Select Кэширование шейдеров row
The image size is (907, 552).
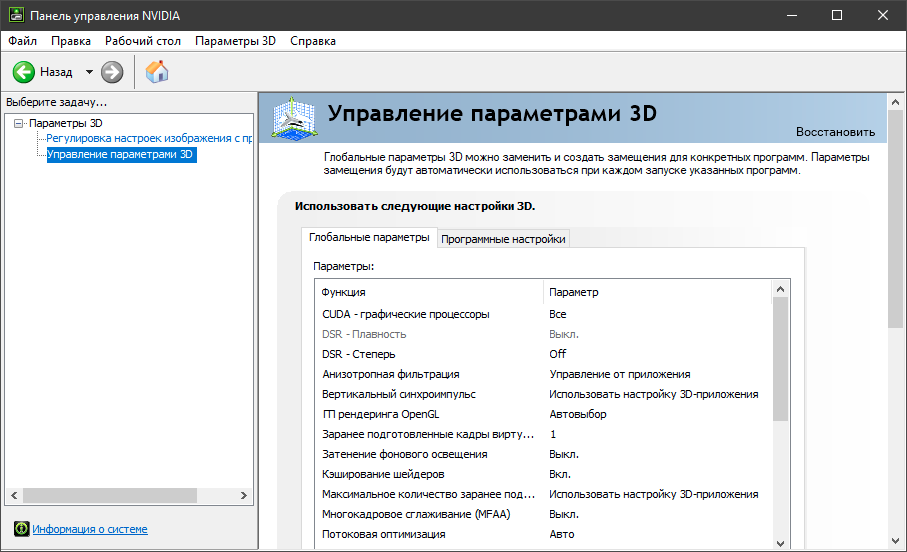pos(543,474)
